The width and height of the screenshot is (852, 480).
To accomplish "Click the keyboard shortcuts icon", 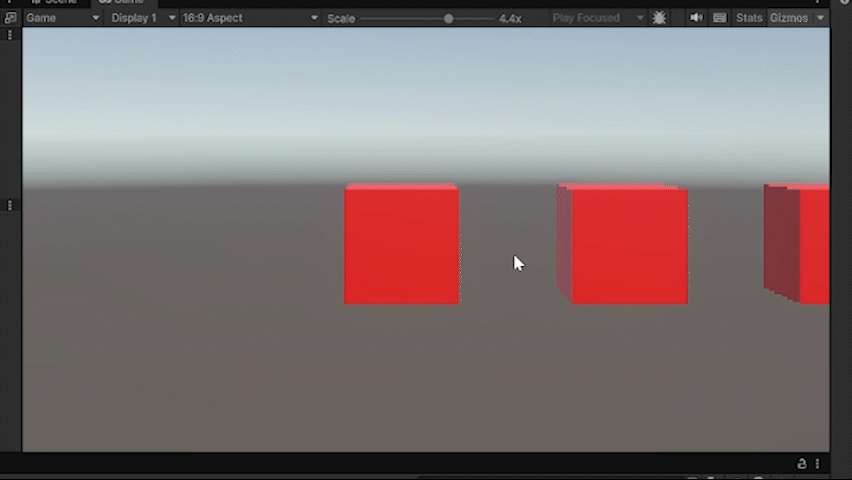I will click(x=719, y=18).
